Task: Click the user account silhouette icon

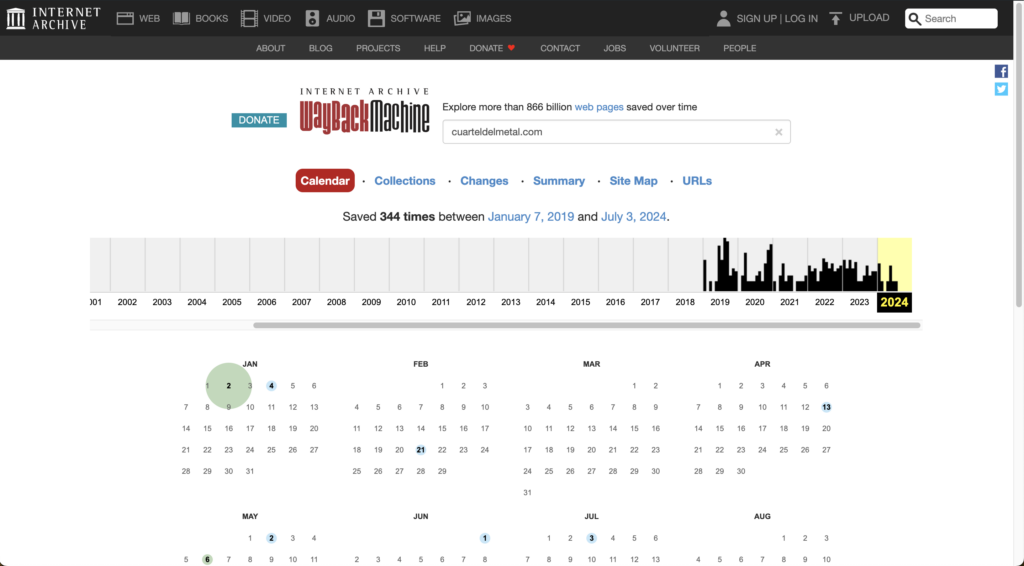Action: 723,18
